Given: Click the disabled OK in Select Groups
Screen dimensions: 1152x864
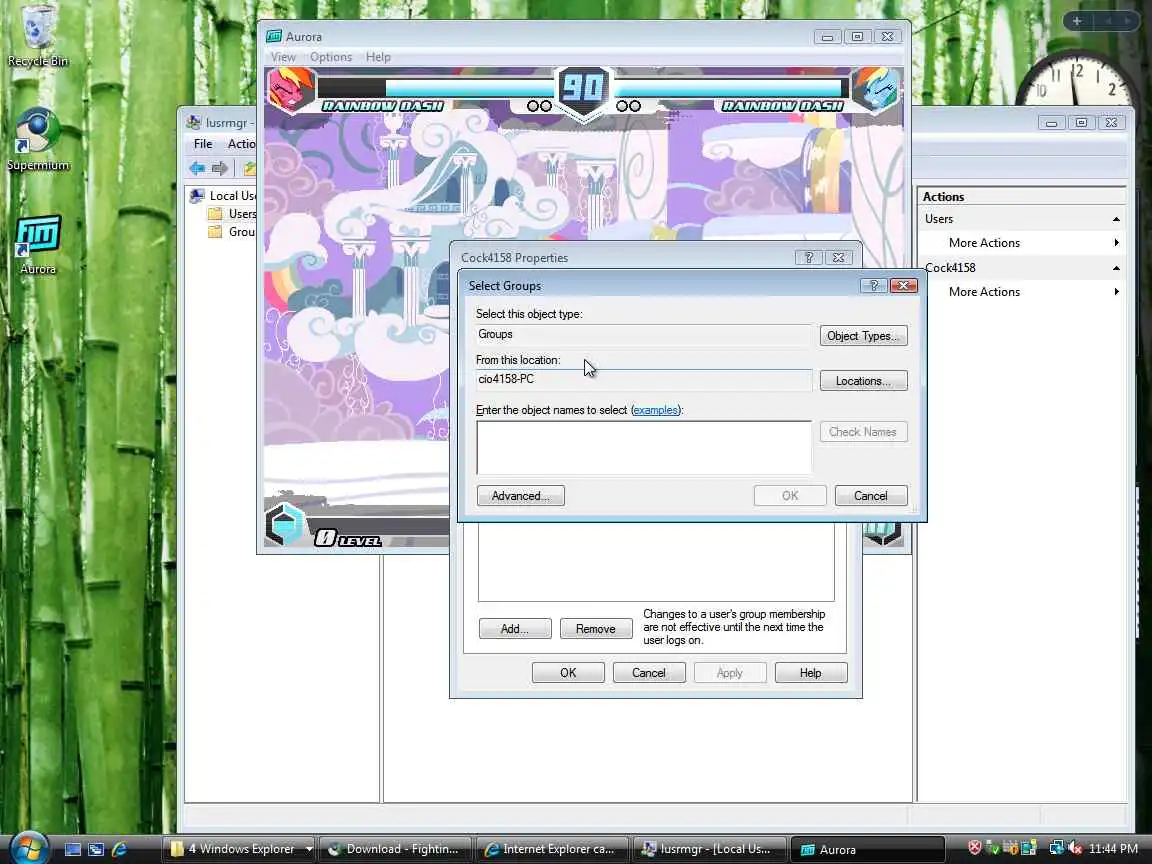Looking at the screenshot, I should pos(790,496).
